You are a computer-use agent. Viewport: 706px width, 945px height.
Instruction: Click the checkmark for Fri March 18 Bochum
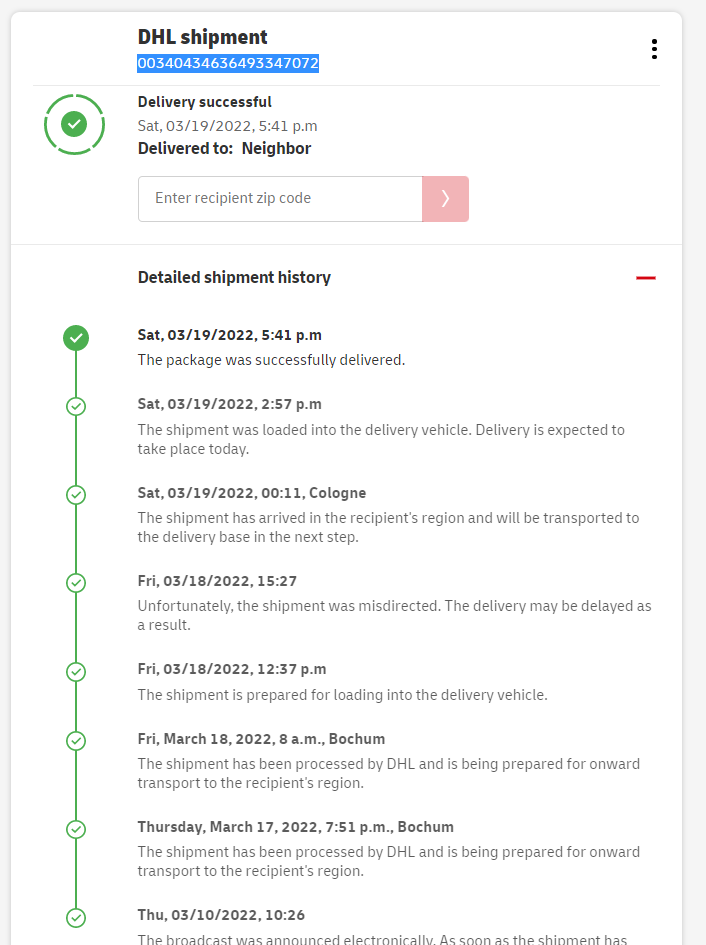pyautogui.click(x=76, y=741)
